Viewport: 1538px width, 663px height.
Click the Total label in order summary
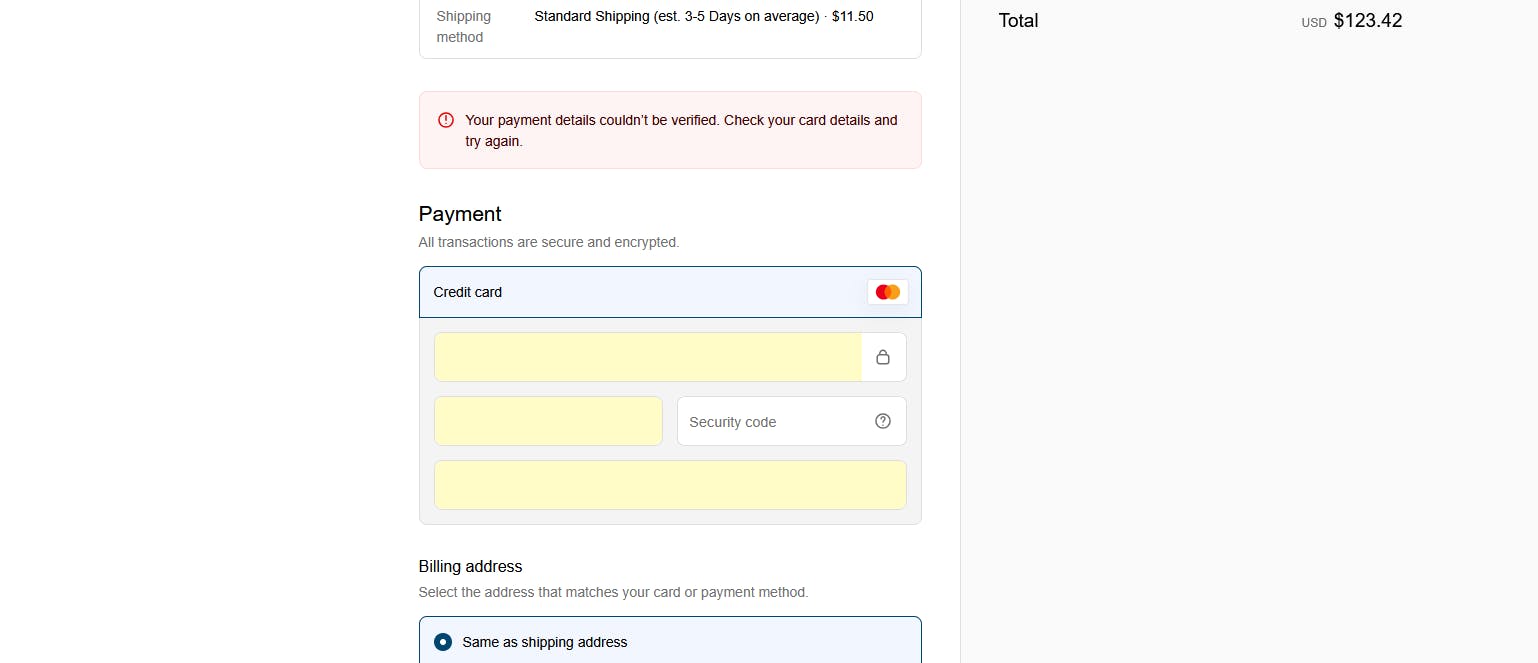pos(1018,21)
